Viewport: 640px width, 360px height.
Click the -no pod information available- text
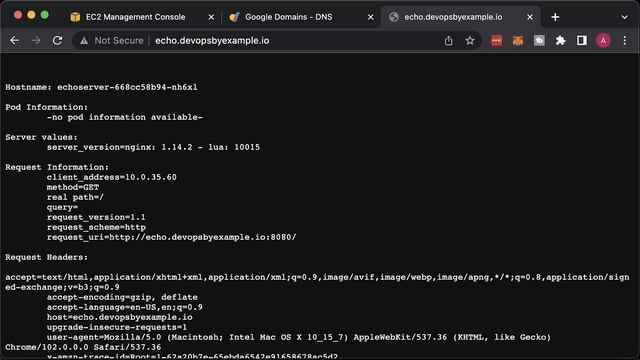[x=124, y=117]
